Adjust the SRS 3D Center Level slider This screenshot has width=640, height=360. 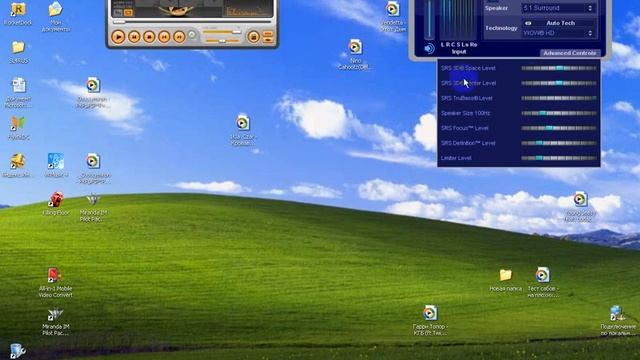(559, 83)
